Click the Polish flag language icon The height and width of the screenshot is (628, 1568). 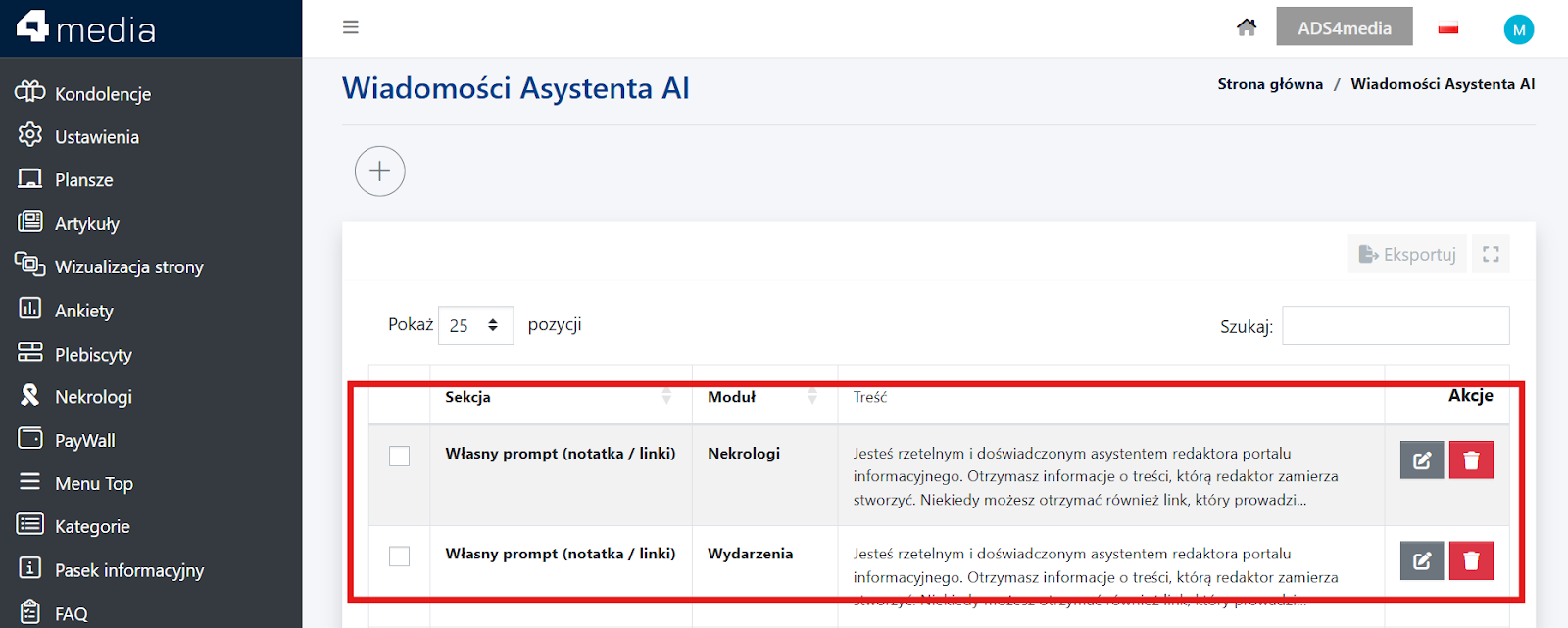point(1447,28)
